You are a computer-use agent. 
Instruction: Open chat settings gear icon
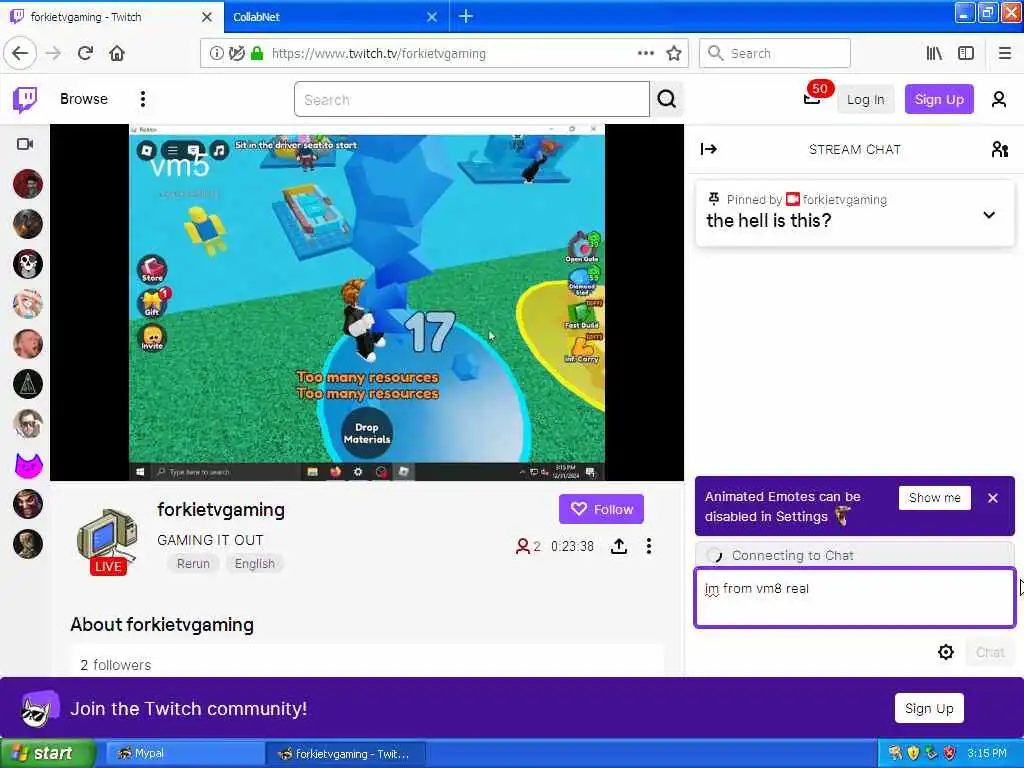click(946, 652)
